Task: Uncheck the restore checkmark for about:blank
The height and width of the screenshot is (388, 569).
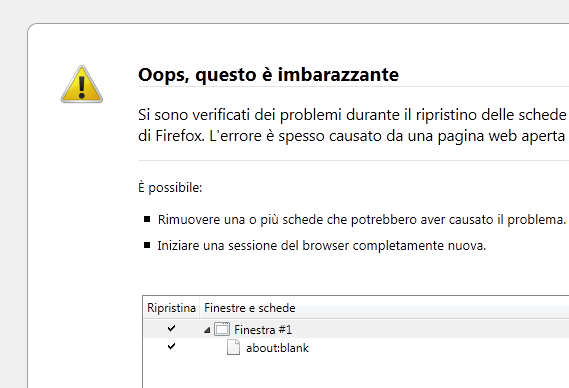Action: point(171,346)
